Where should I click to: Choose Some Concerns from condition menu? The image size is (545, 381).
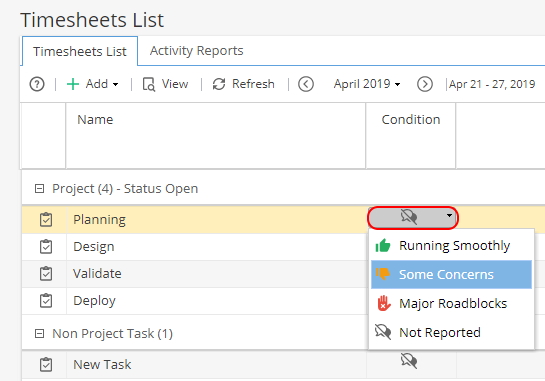451,275
